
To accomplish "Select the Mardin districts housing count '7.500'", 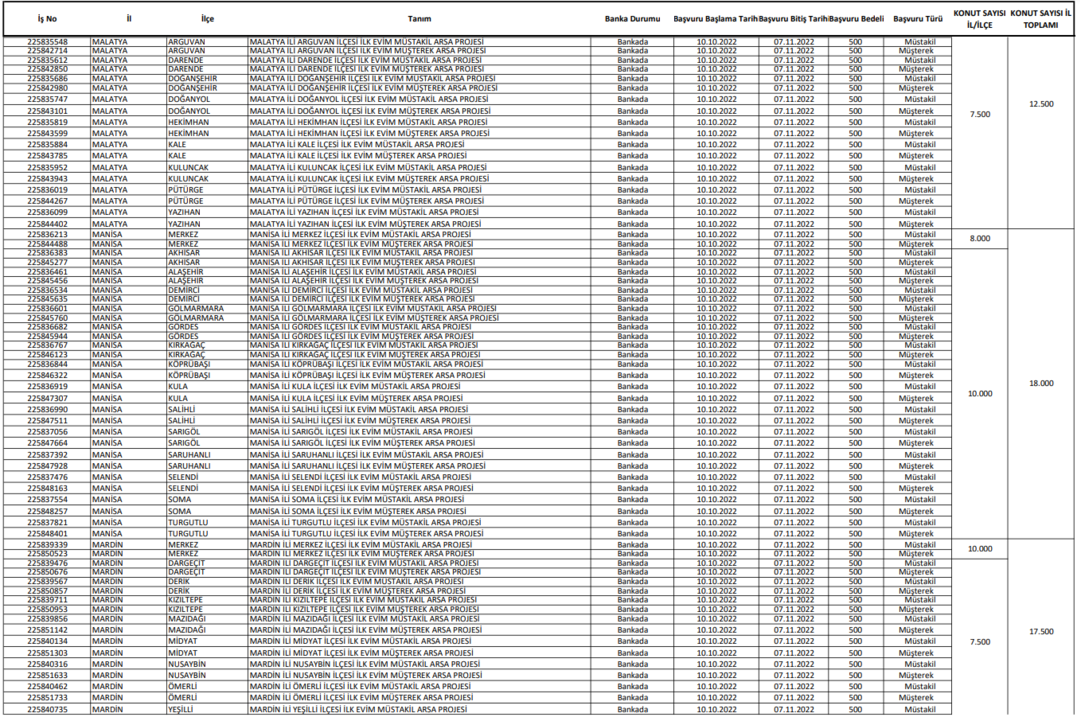I will click(x=979, y=642).
